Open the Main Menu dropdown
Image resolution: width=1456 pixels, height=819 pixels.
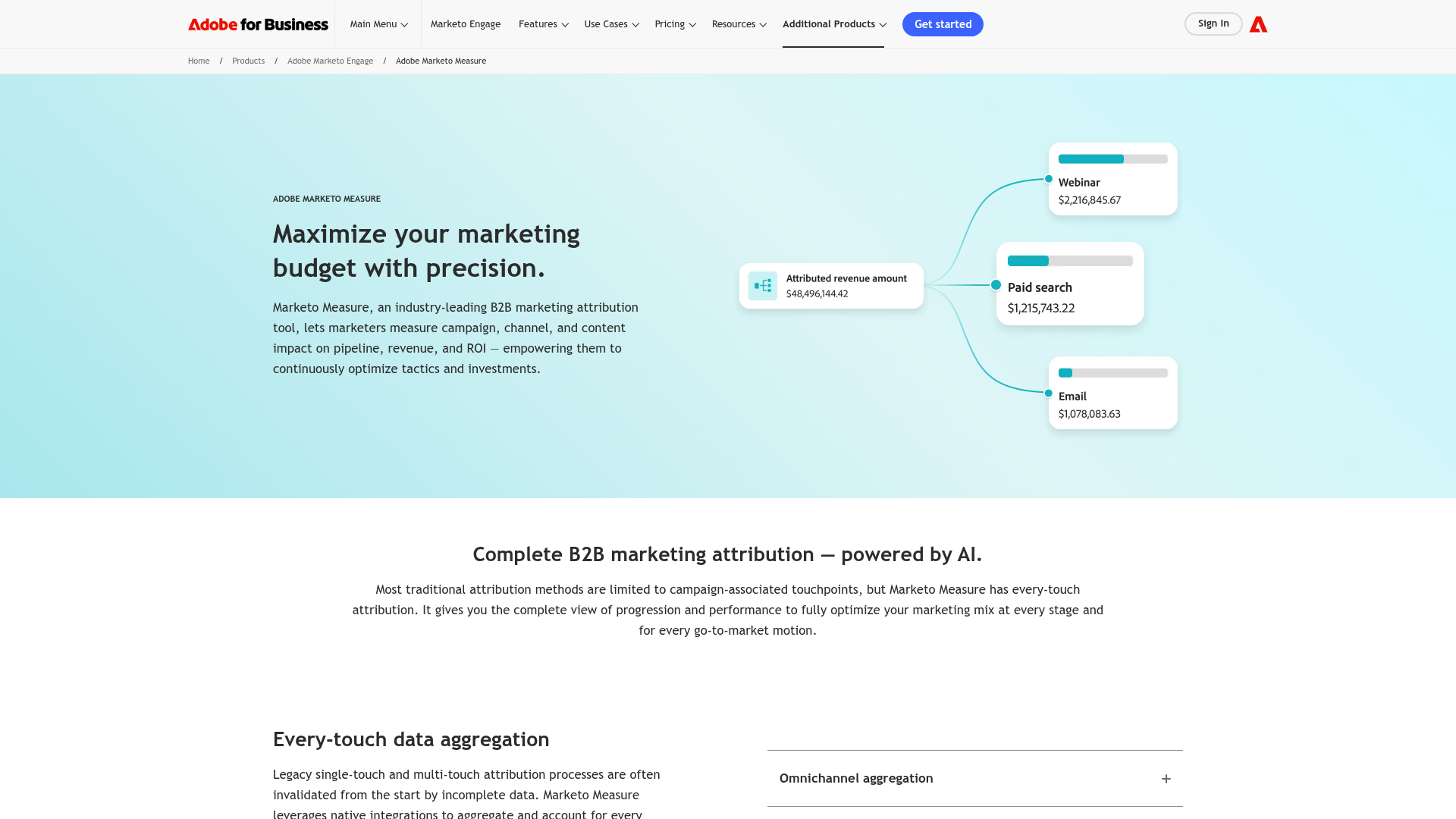[378, 24]
